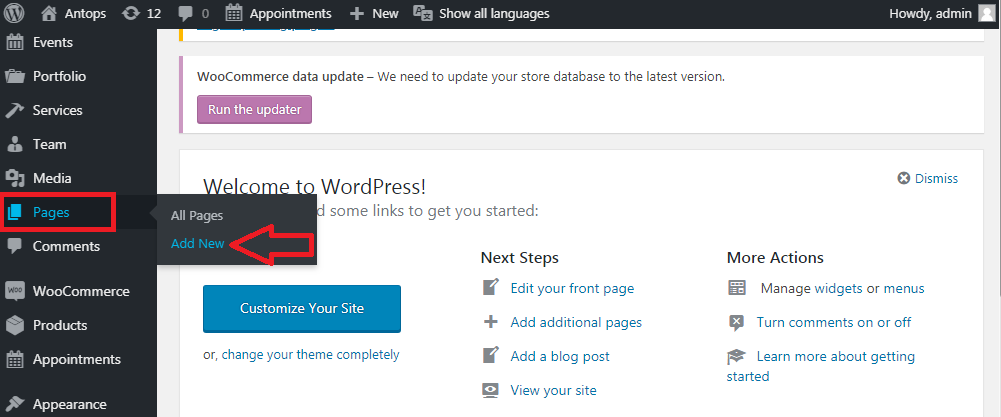Click Dismiss link on welcome panel

click(x=937, y=178)
